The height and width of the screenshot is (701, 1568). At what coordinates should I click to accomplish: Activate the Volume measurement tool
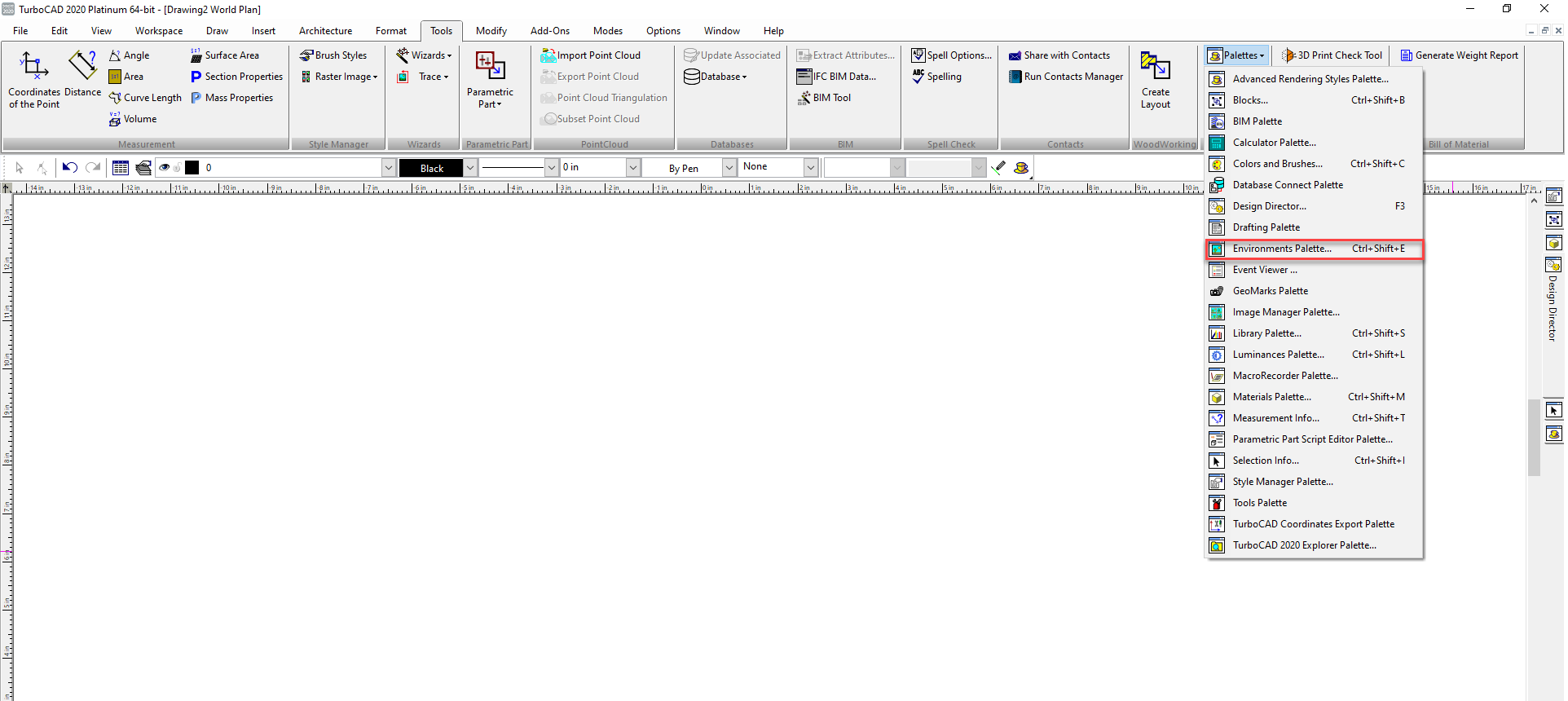tap(133, 119)
